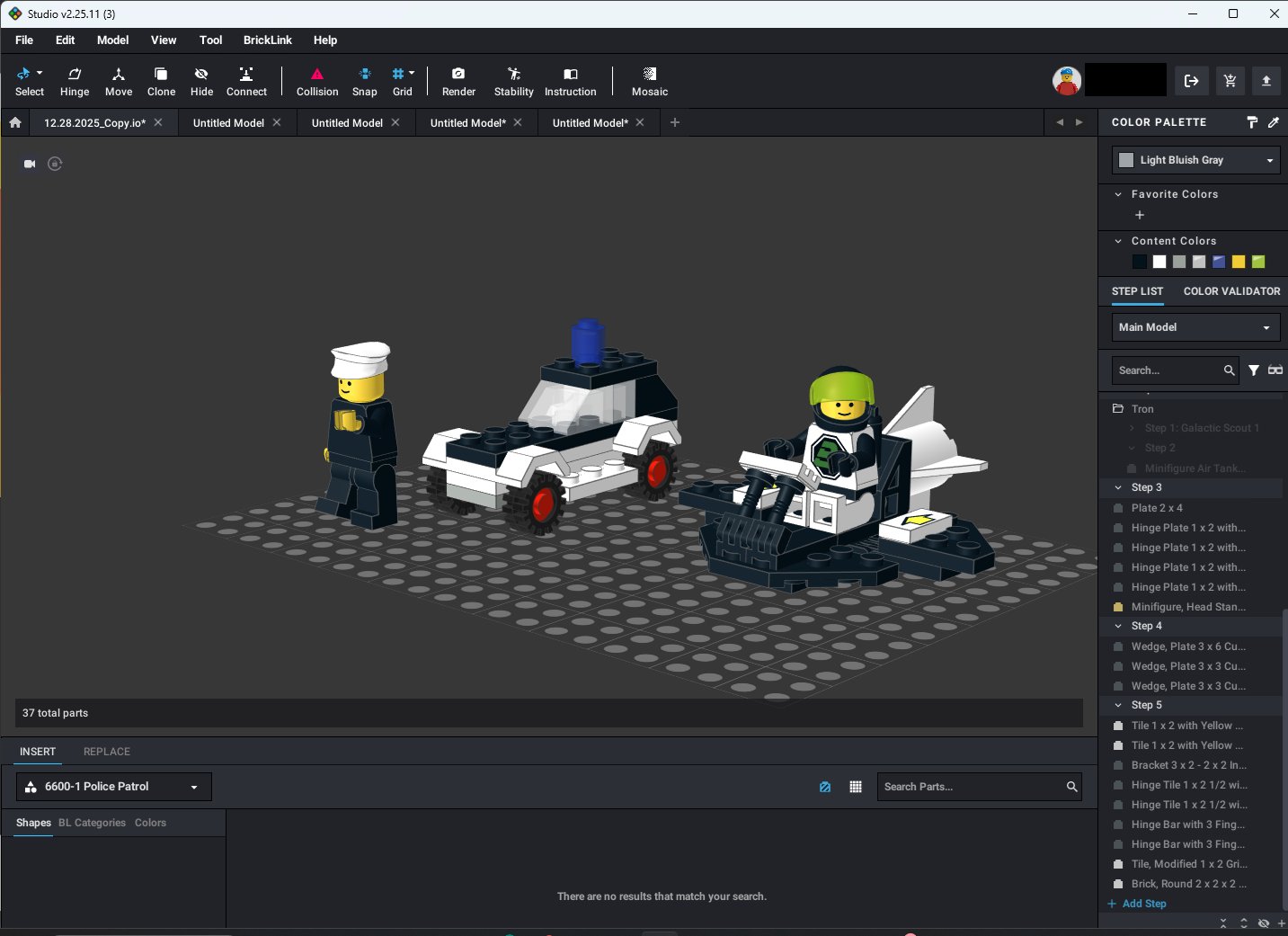Open the Light Bluish Gray color dropdown
Viewport: 1288px width, 936px height.
click(1195, 160)
